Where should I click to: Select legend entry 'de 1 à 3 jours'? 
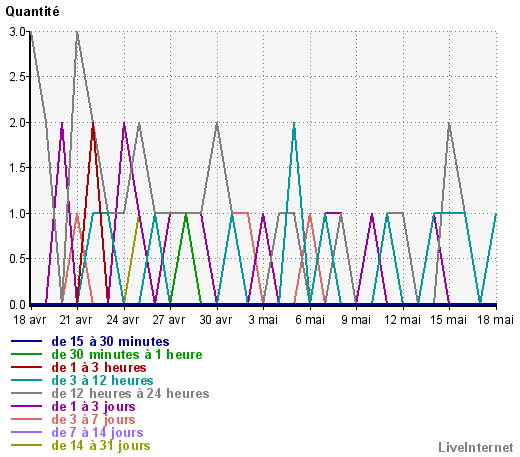pyautogui.click(x=93, y=407)
